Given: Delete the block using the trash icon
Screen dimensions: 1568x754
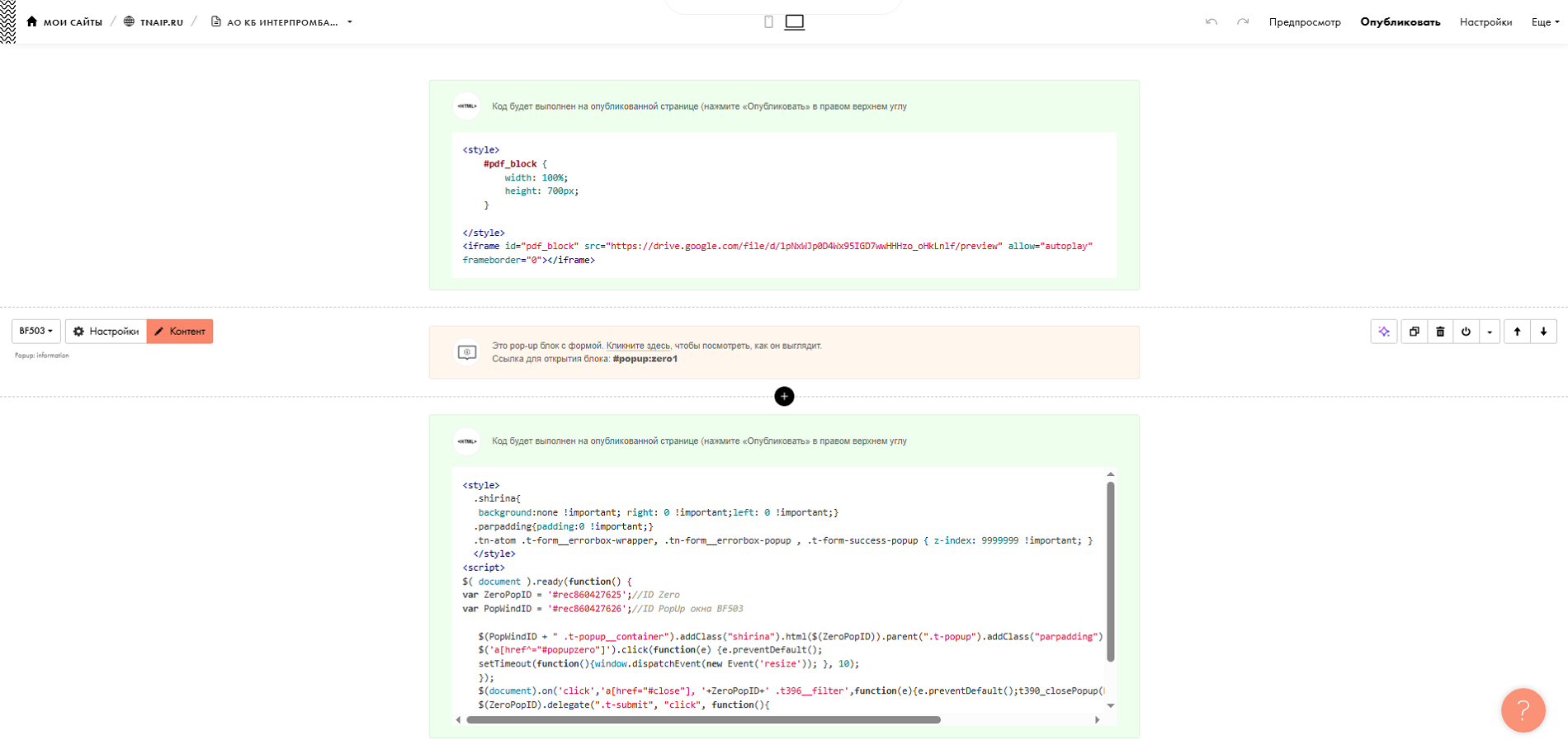Looking at the screenshot, I should [x=1440, y=332].
